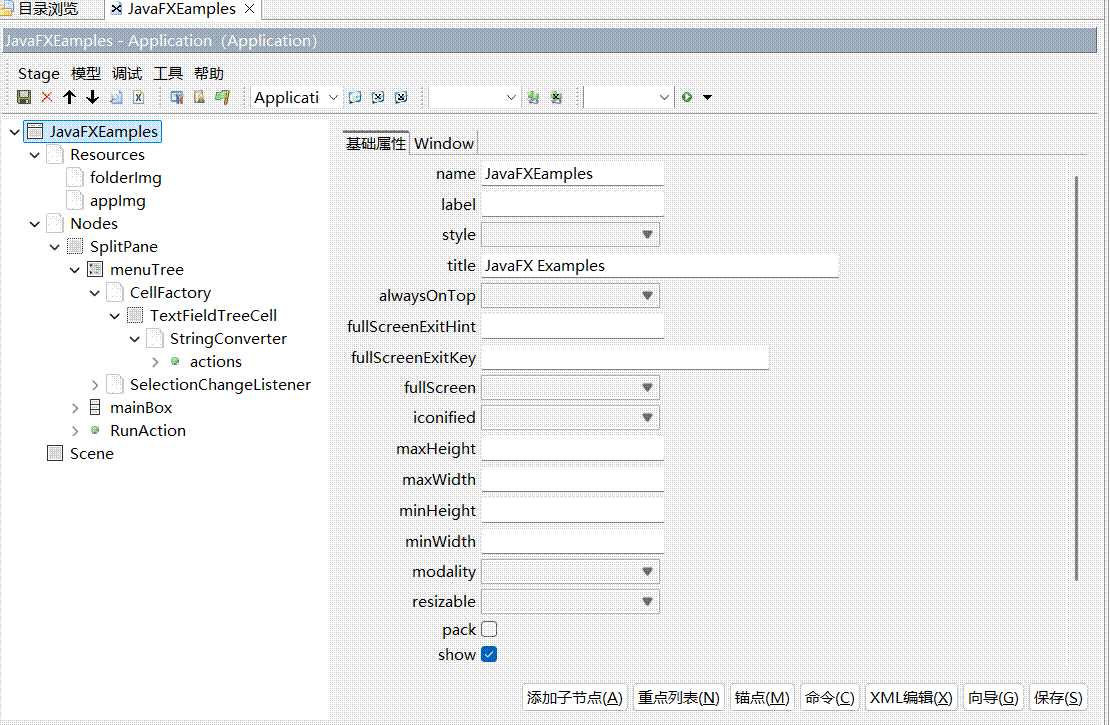Click the properties panel vertical scrollbar
This screenshot has height=725, width=1110.
[x=1077, y=378]
